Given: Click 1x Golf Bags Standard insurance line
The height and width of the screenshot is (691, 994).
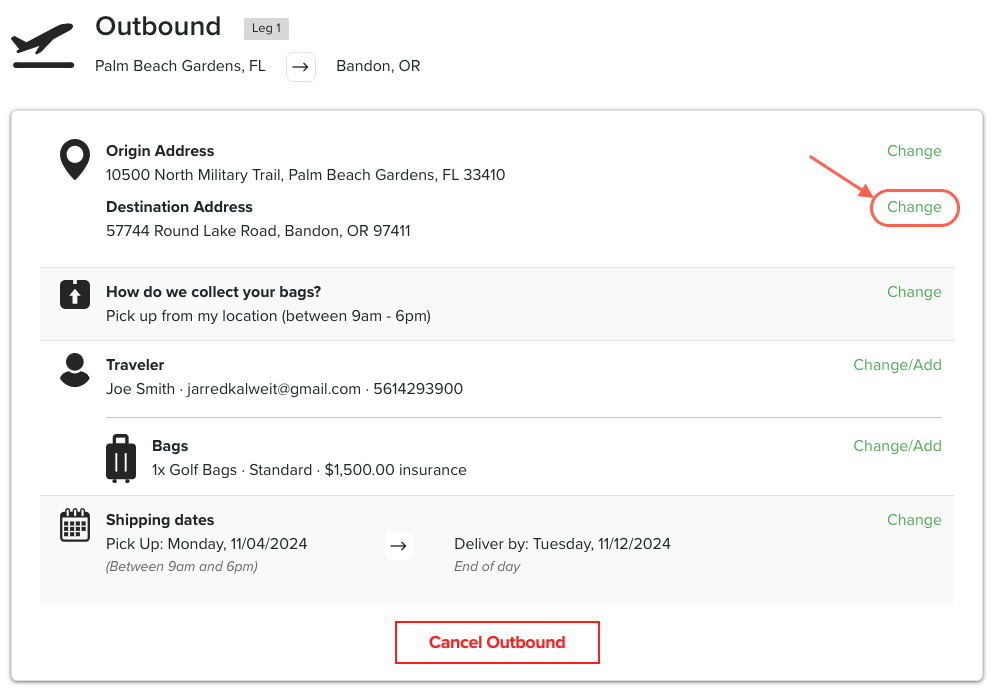Looking at the screenshot, I should [309, 470].
